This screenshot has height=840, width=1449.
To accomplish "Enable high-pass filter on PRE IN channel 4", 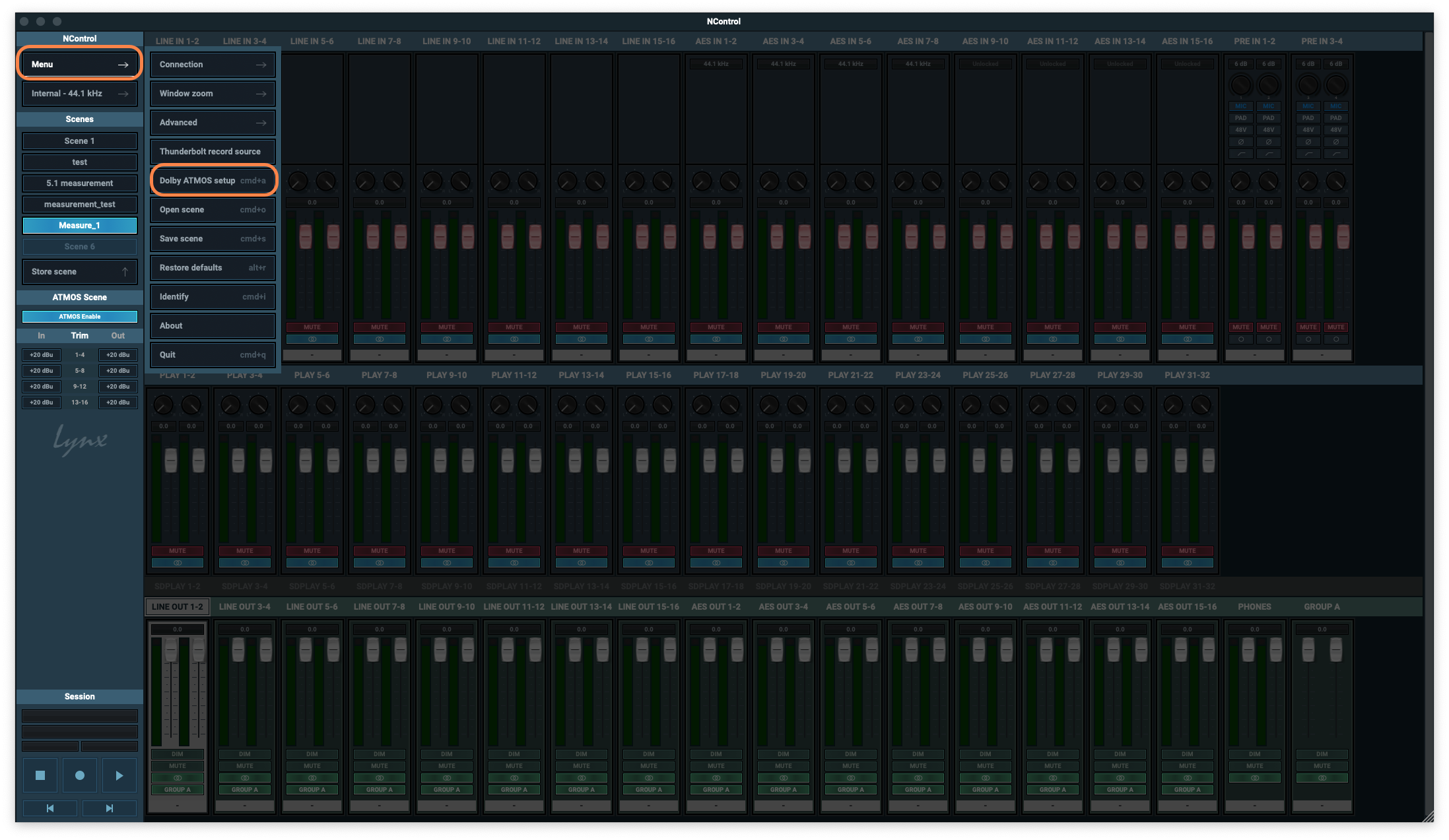I will click(1336, 154).
